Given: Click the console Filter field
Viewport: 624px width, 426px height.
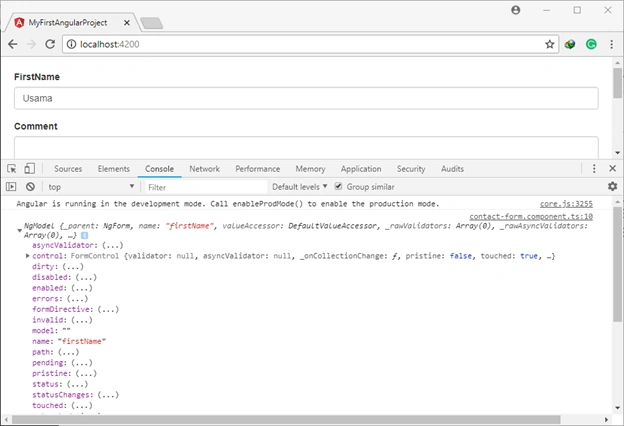Looking at the screenshot, I should coord(206,187).
